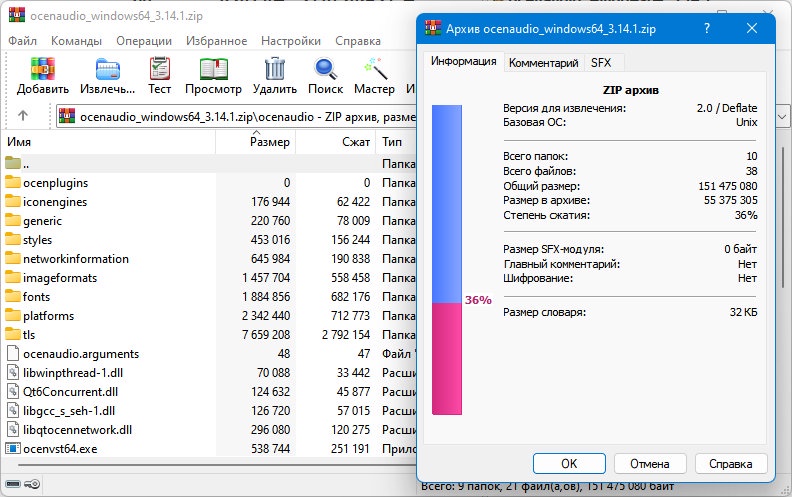
Task: Select the ocenaudio.arguments file icon
Action: pos(13,354)
